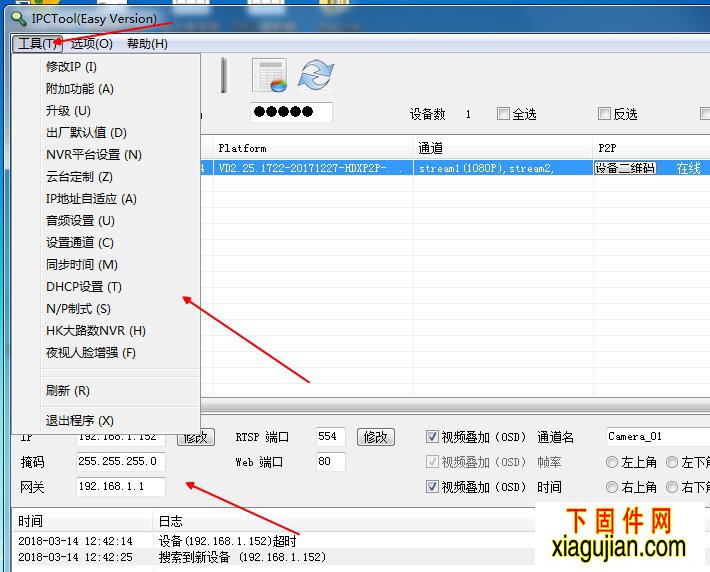710x572 pixels.
Task: Toggle 视频叠加 (OSD) 时间 checkbox
Action: [432, 487]
